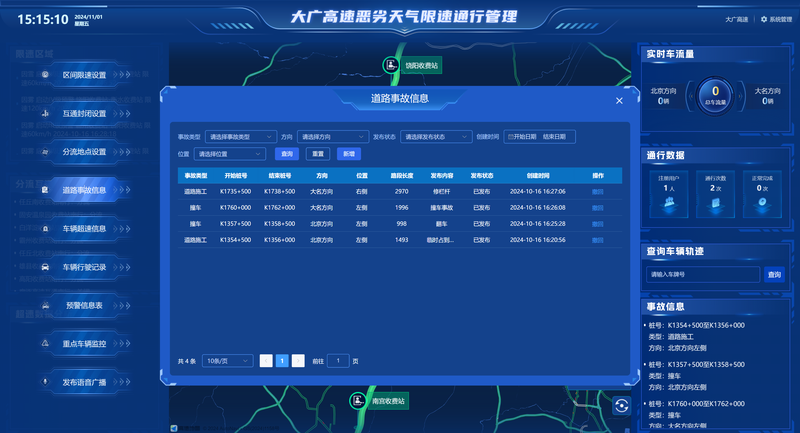This screenshot has height=433, width=800.
Task: Click the 开始日期 input
Action: pos(524,137)
